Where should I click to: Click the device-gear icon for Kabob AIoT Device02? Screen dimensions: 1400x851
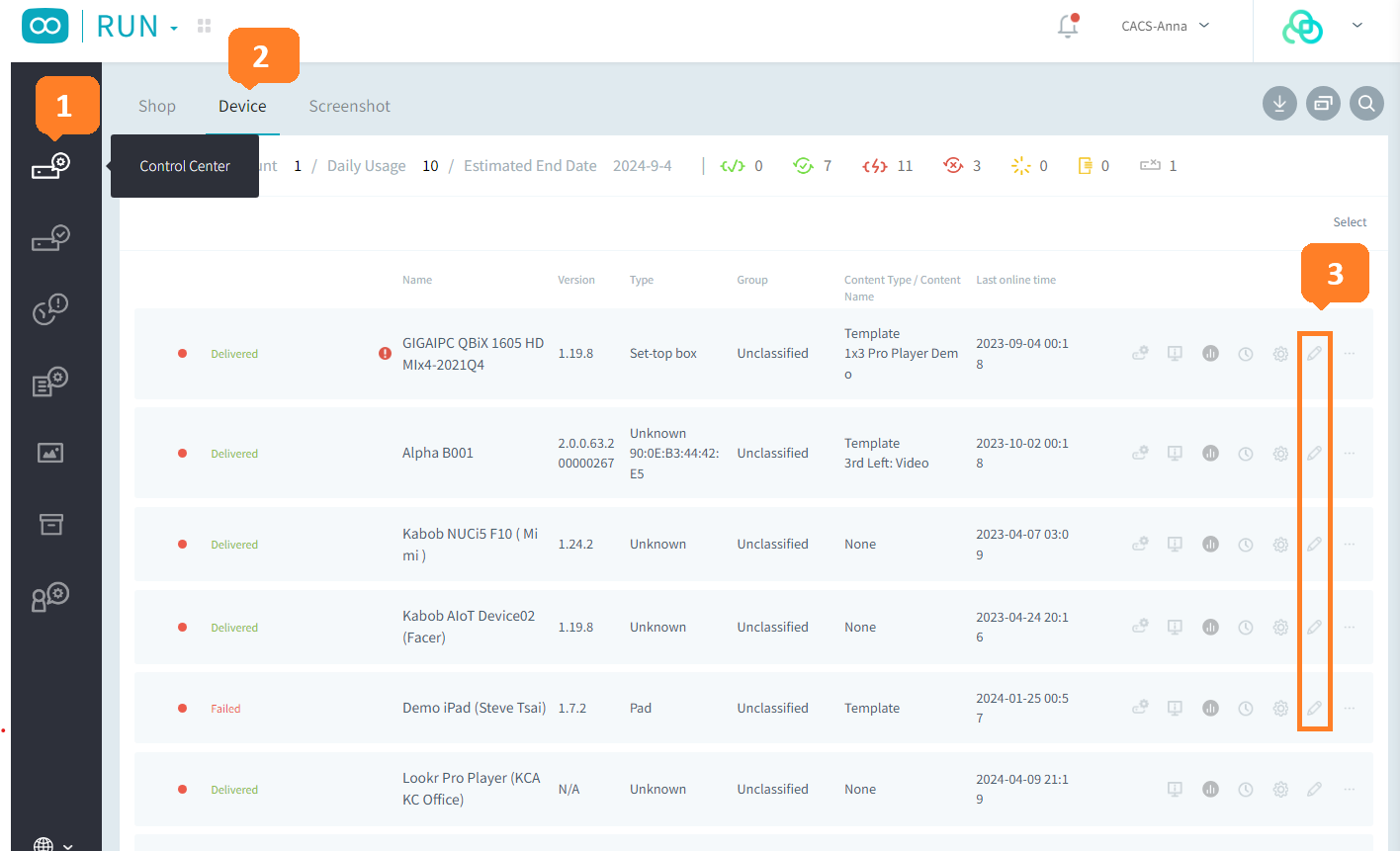click(1140, 627)
